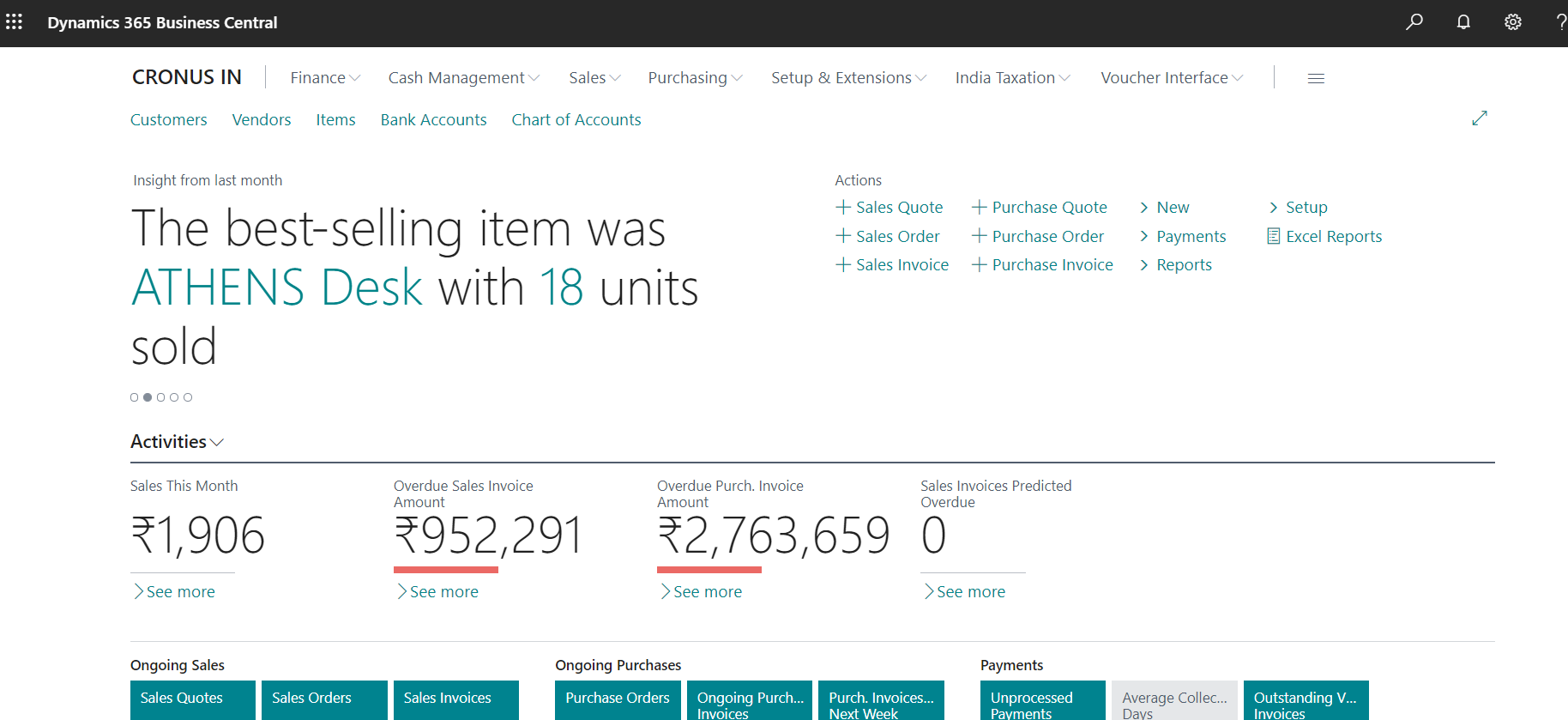The image size is (1568, 720).
Task: Open the Unprocessed Payments tile
Action: coord(1043,700)
